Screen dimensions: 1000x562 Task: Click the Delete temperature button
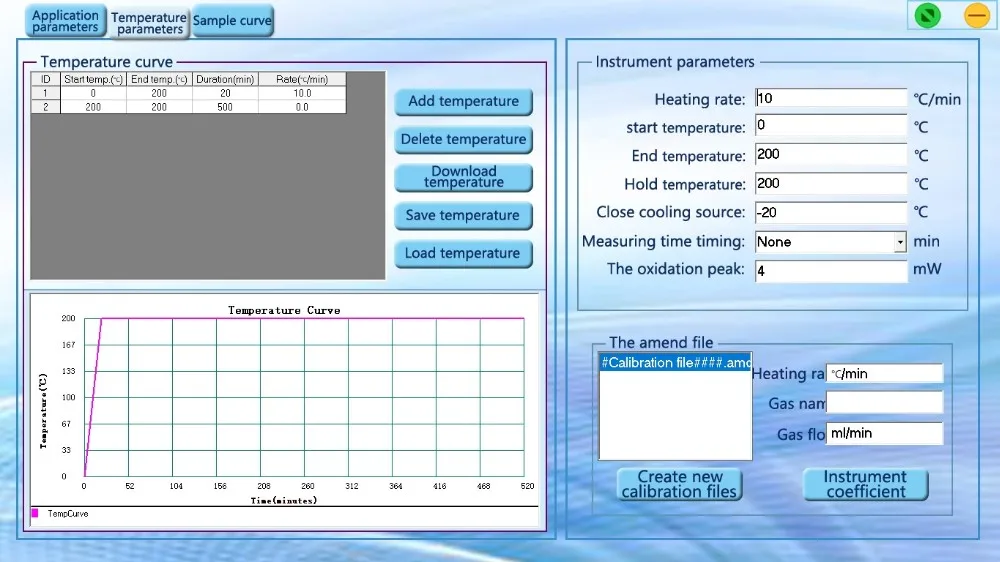[463, 140]
